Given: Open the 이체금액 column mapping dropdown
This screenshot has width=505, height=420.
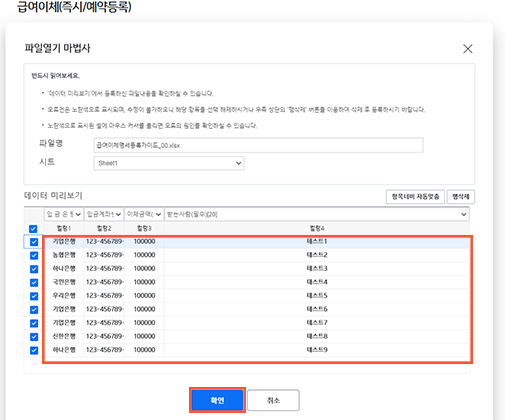Looking at the screenshot, I should click(x=144, y=214).
